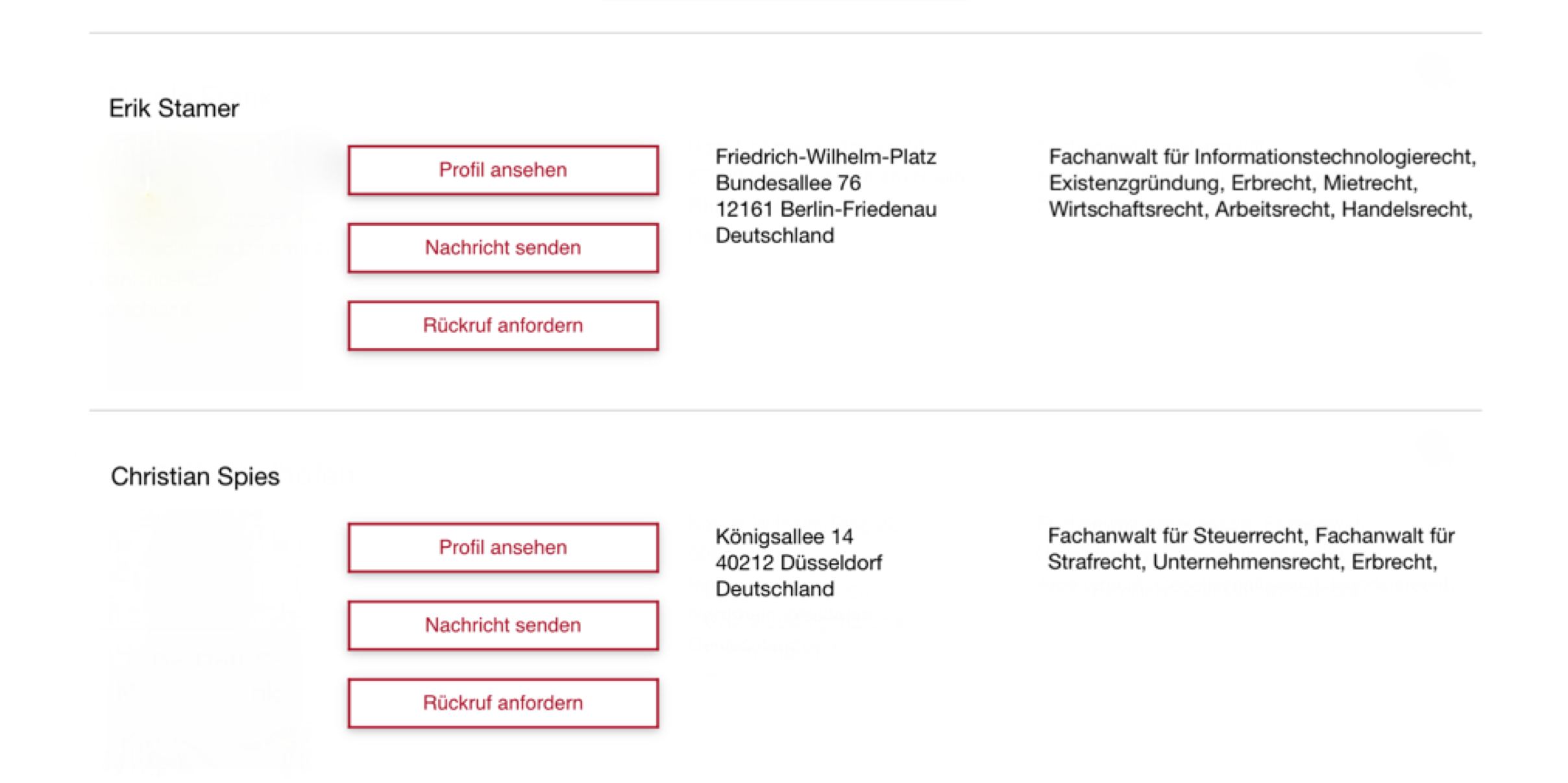Click Mietrecht in Erik Stamer's specialties
Viewport: 1568px width, 783px height.
1368,183
